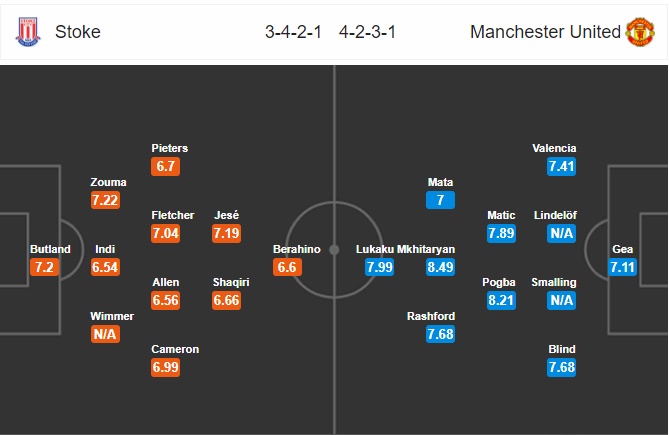Click Lukaku's 7.99 rating badge
The image size is (669, 435).
(x=380, y=267)
